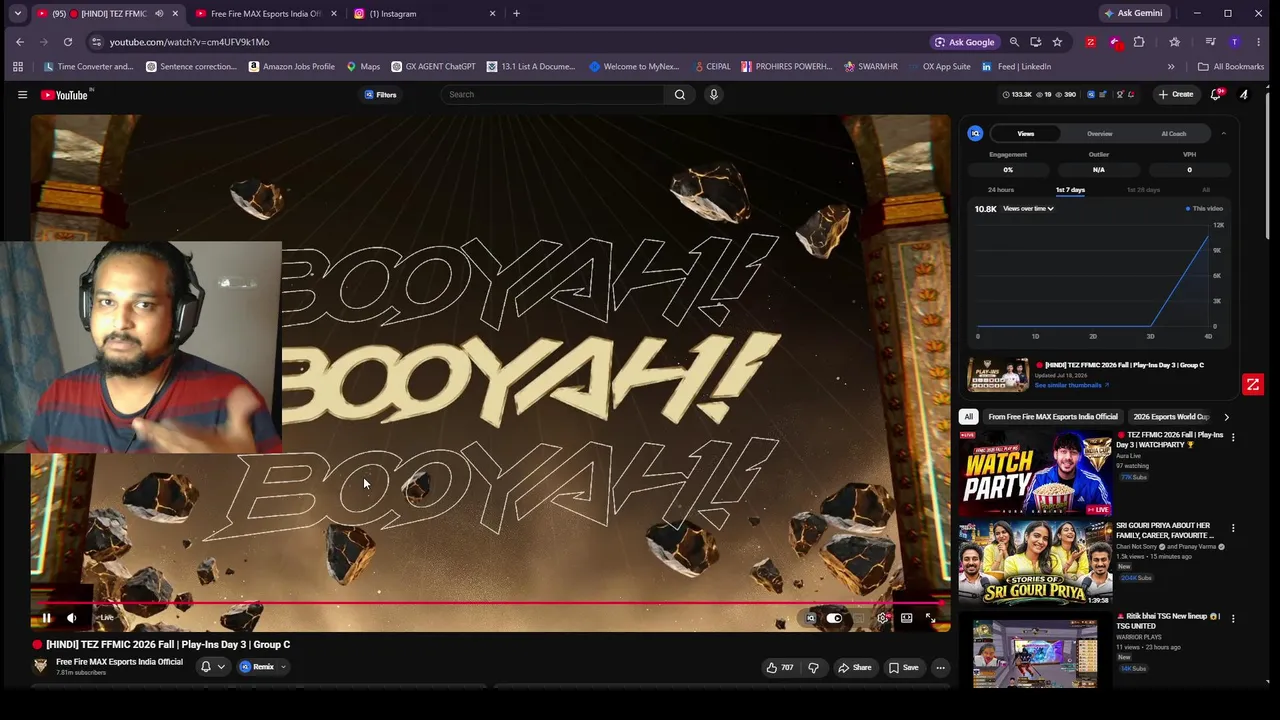Screen dimensions: 1280x720
Task: Click Ask Google in the address bar
Action: (964, 42)
